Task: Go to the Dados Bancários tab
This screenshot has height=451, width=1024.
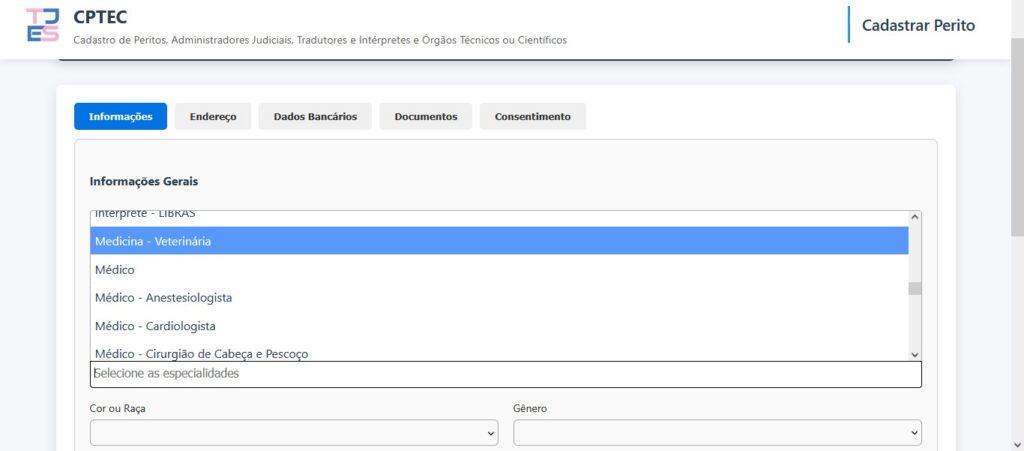Action: [x=315, y=117]
